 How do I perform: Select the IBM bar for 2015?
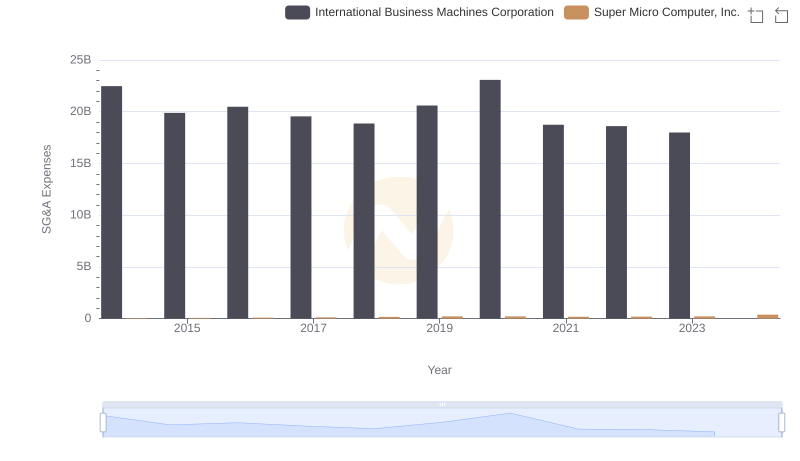point(174,216)
